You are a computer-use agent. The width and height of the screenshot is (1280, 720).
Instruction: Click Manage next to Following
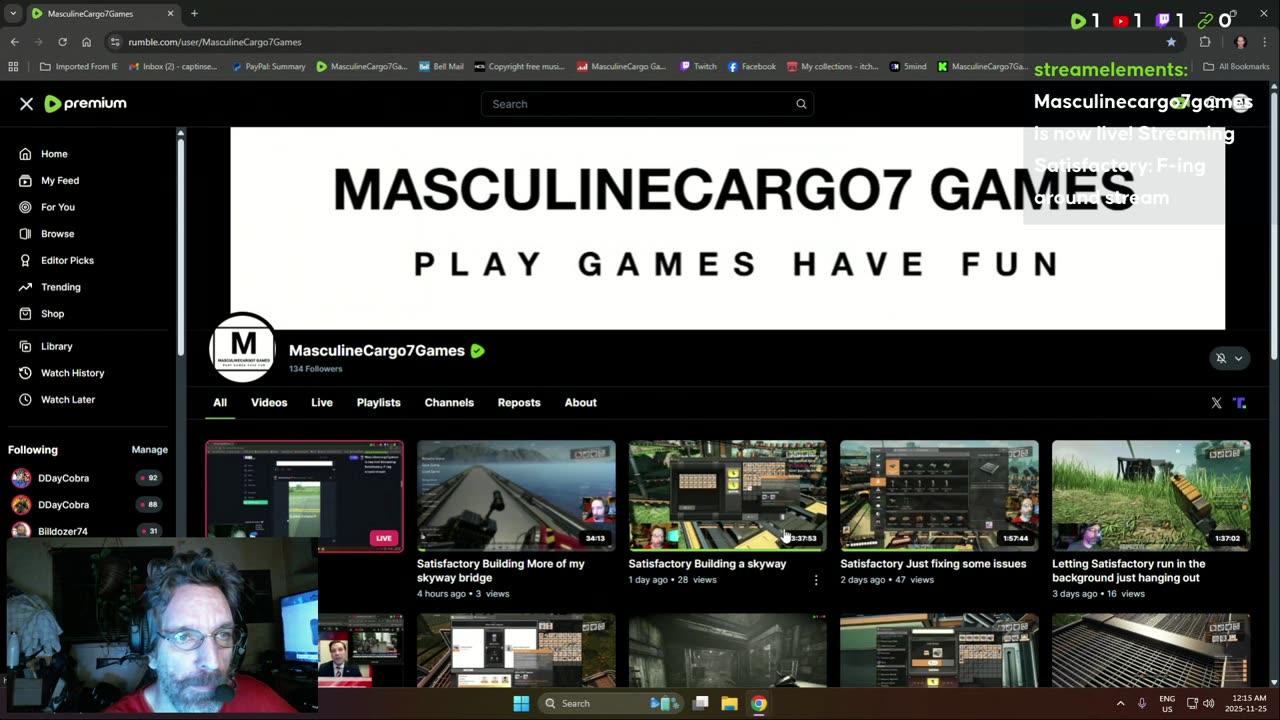(x=150, y=450)
